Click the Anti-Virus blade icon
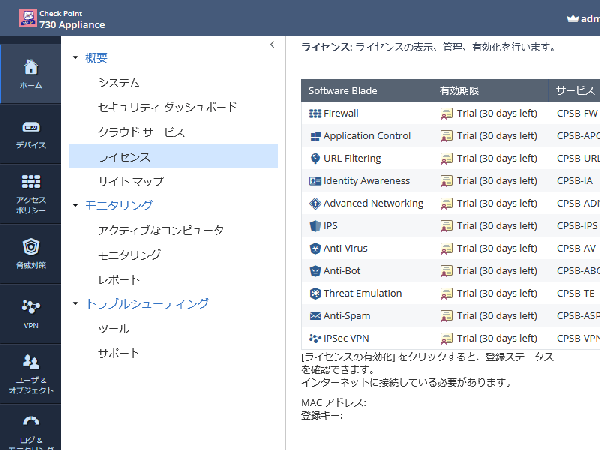Viewport: 600px width, 450px height. pos(315,249)
